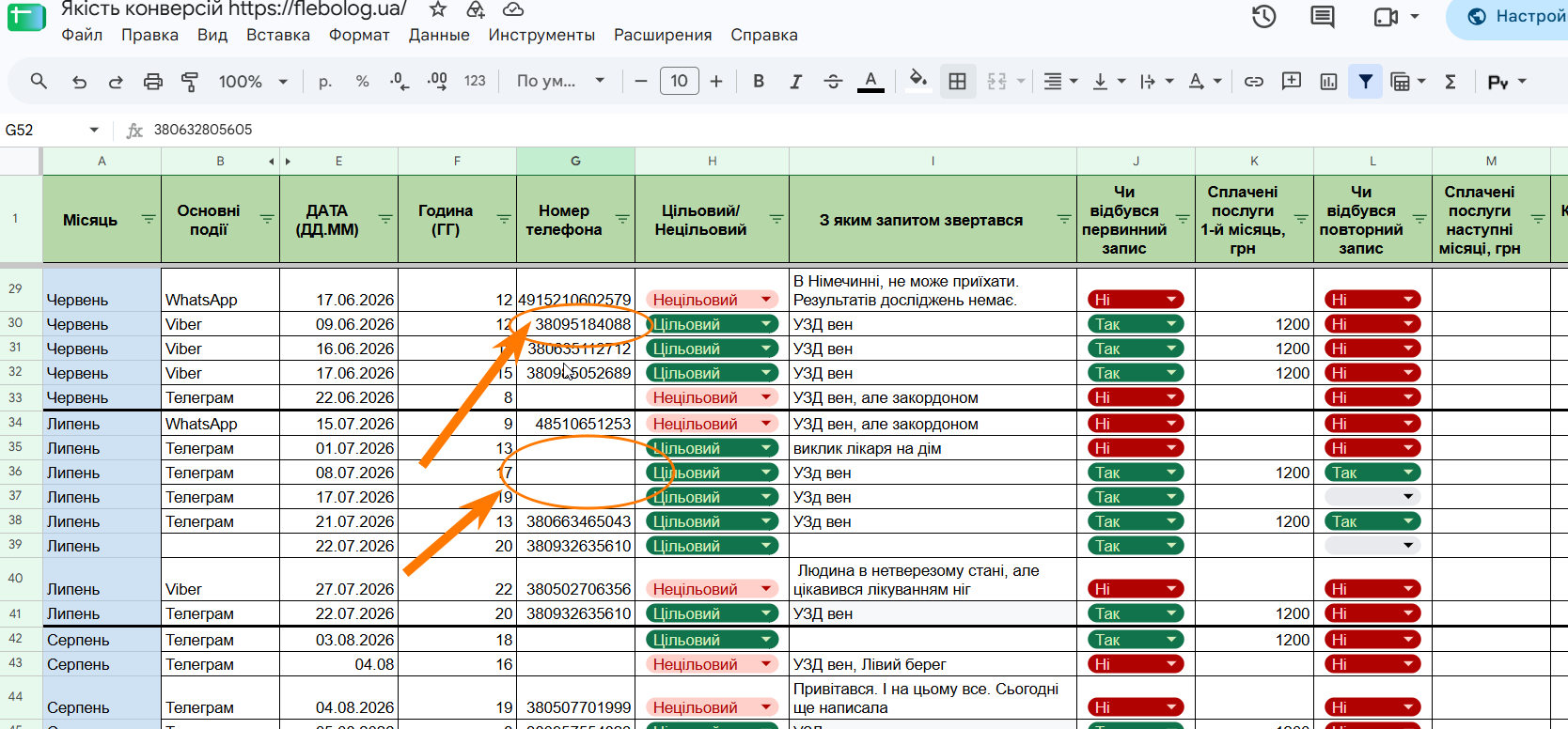Click the print icon
This screenshot has width=1568, height=729.
pyautogui.click(x=153, y=82)
